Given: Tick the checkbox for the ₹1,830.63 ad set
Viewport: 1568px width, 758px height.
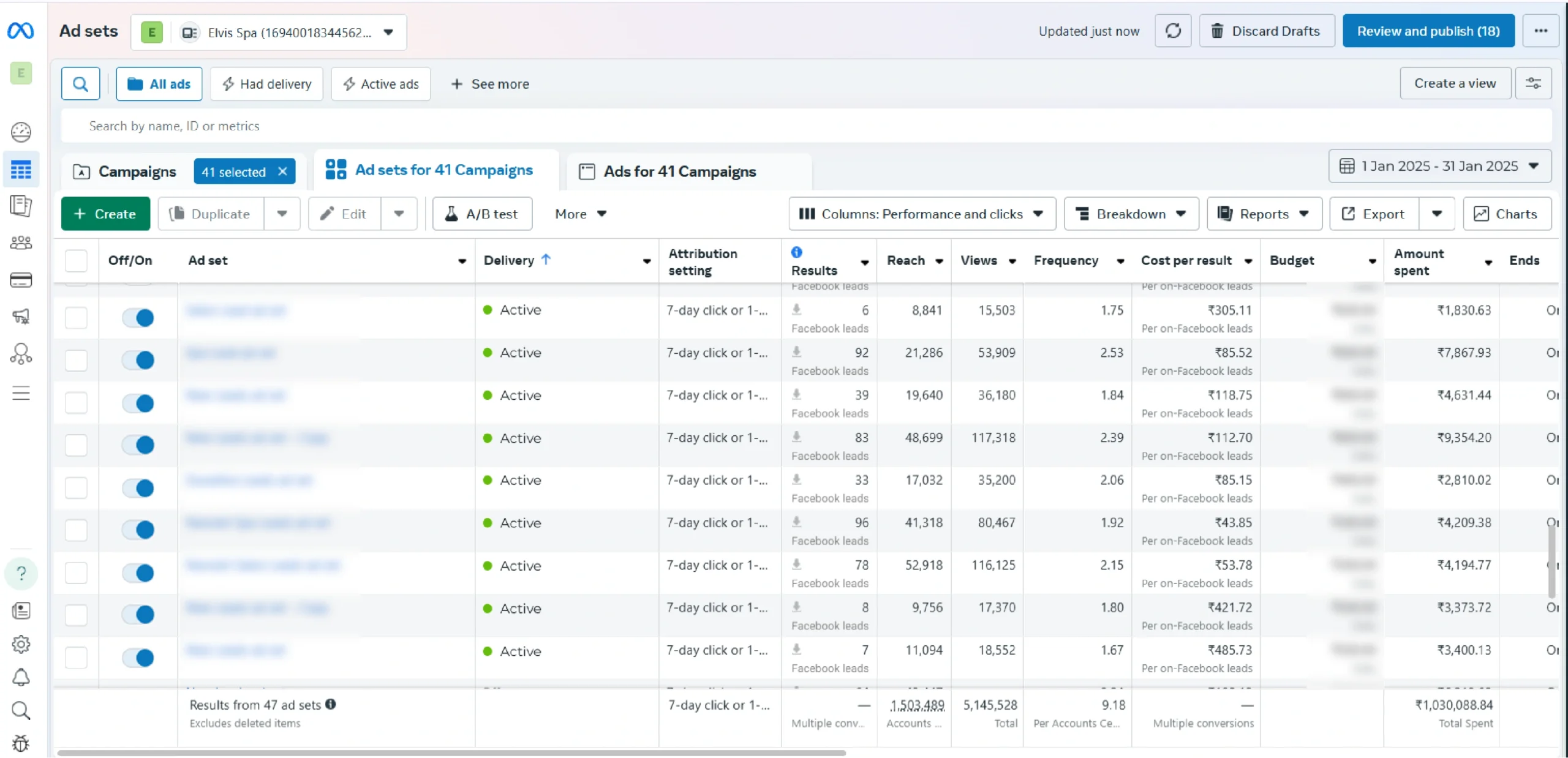Looking at the screenshot, I should [x=76, y=318].
